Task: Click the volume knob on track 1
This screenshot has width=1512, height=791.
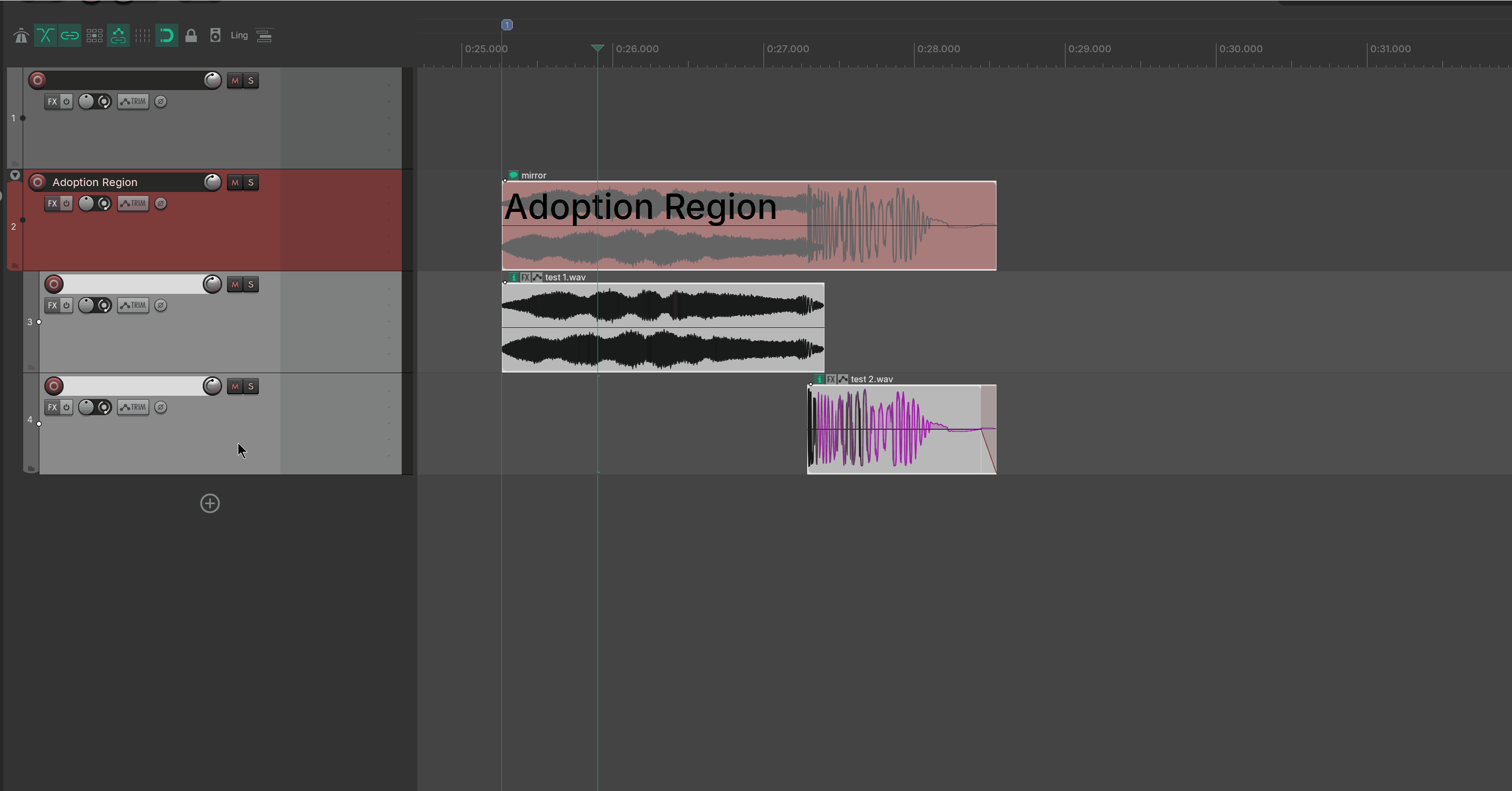Action: pos(212,80)
